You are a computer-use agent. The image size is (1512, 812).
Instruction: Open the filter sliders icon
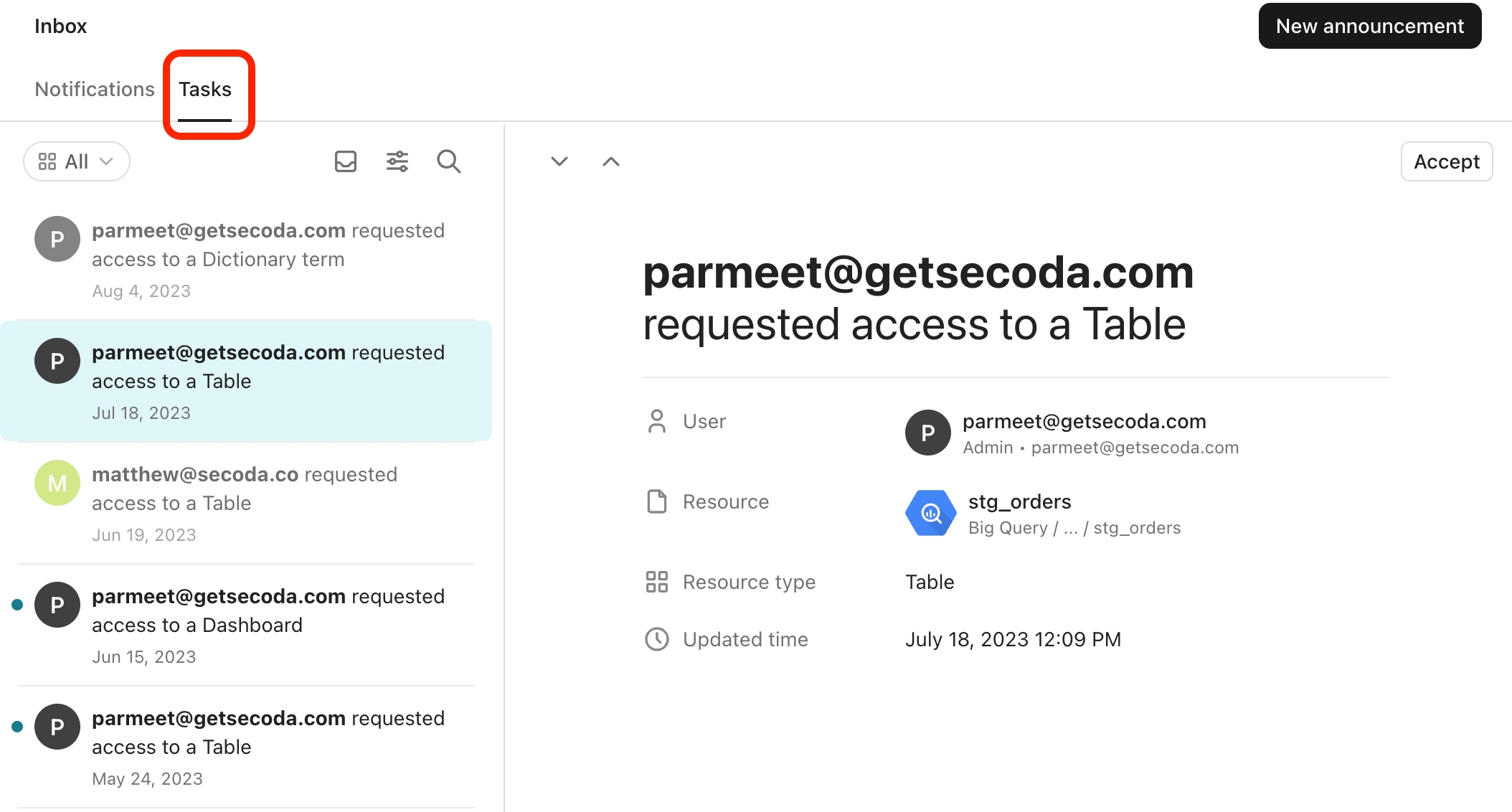point(397,161)
